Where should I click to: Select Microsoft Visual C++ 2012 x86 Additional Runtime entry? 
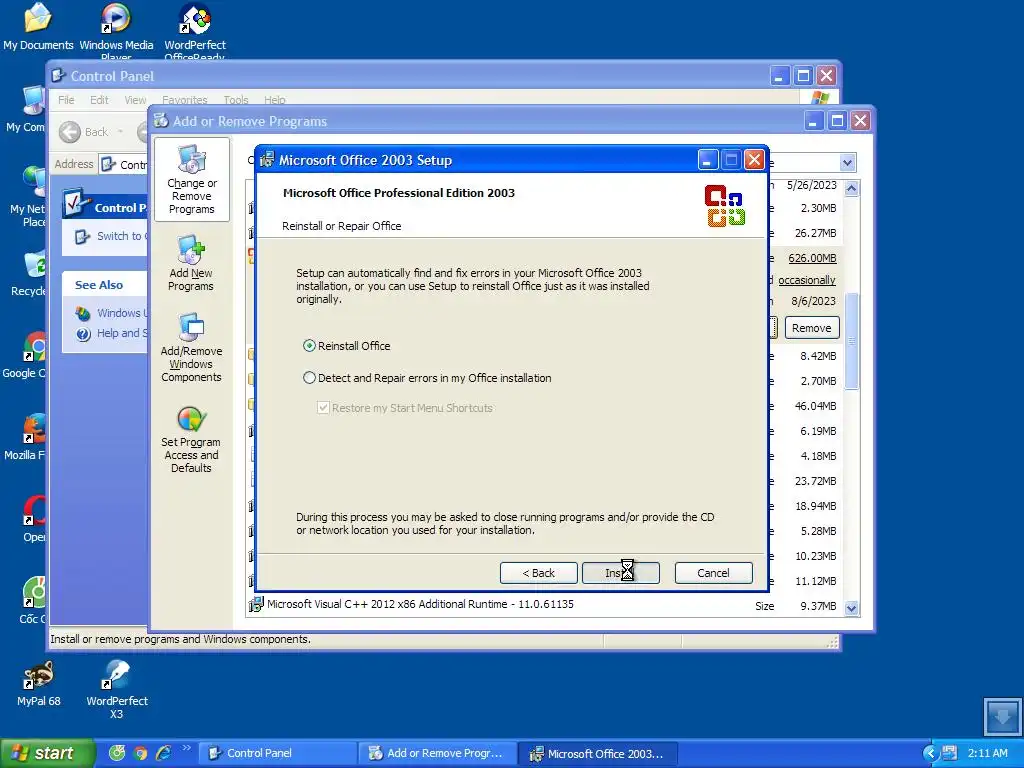420,604
